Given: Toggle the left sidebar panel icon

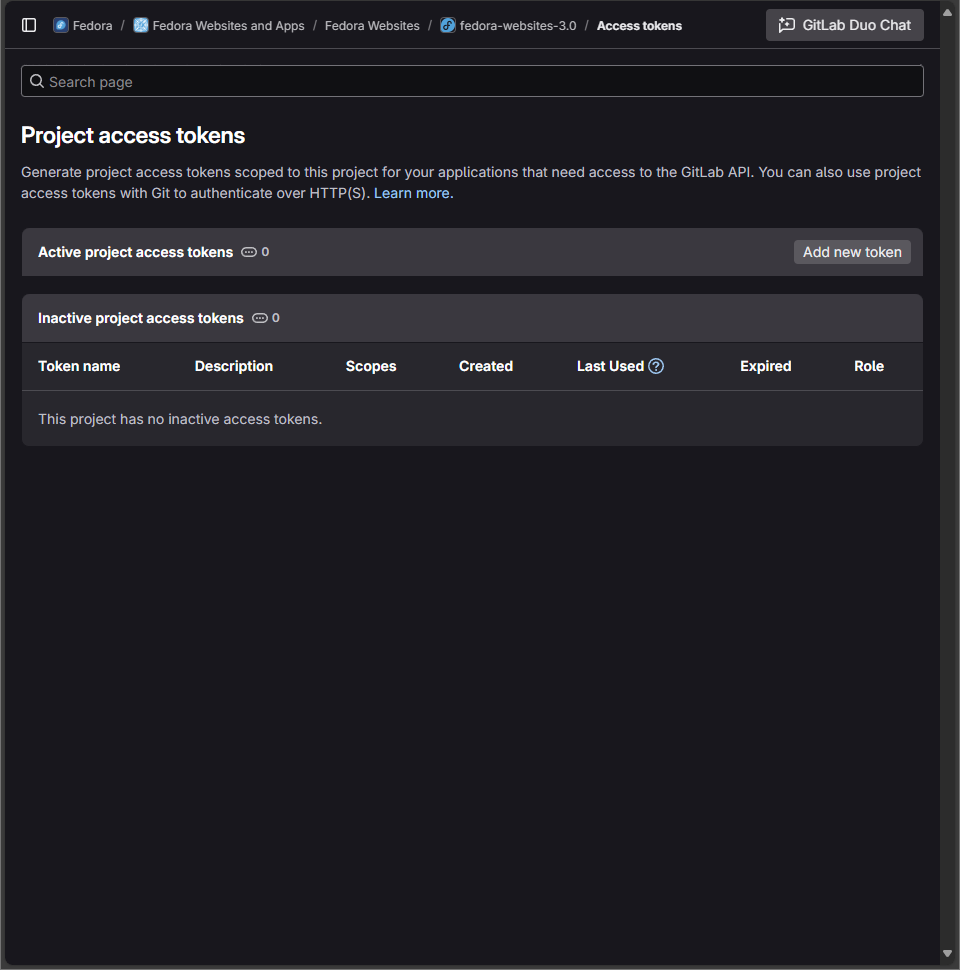Looking at the screenshot, I should (29, 25).
